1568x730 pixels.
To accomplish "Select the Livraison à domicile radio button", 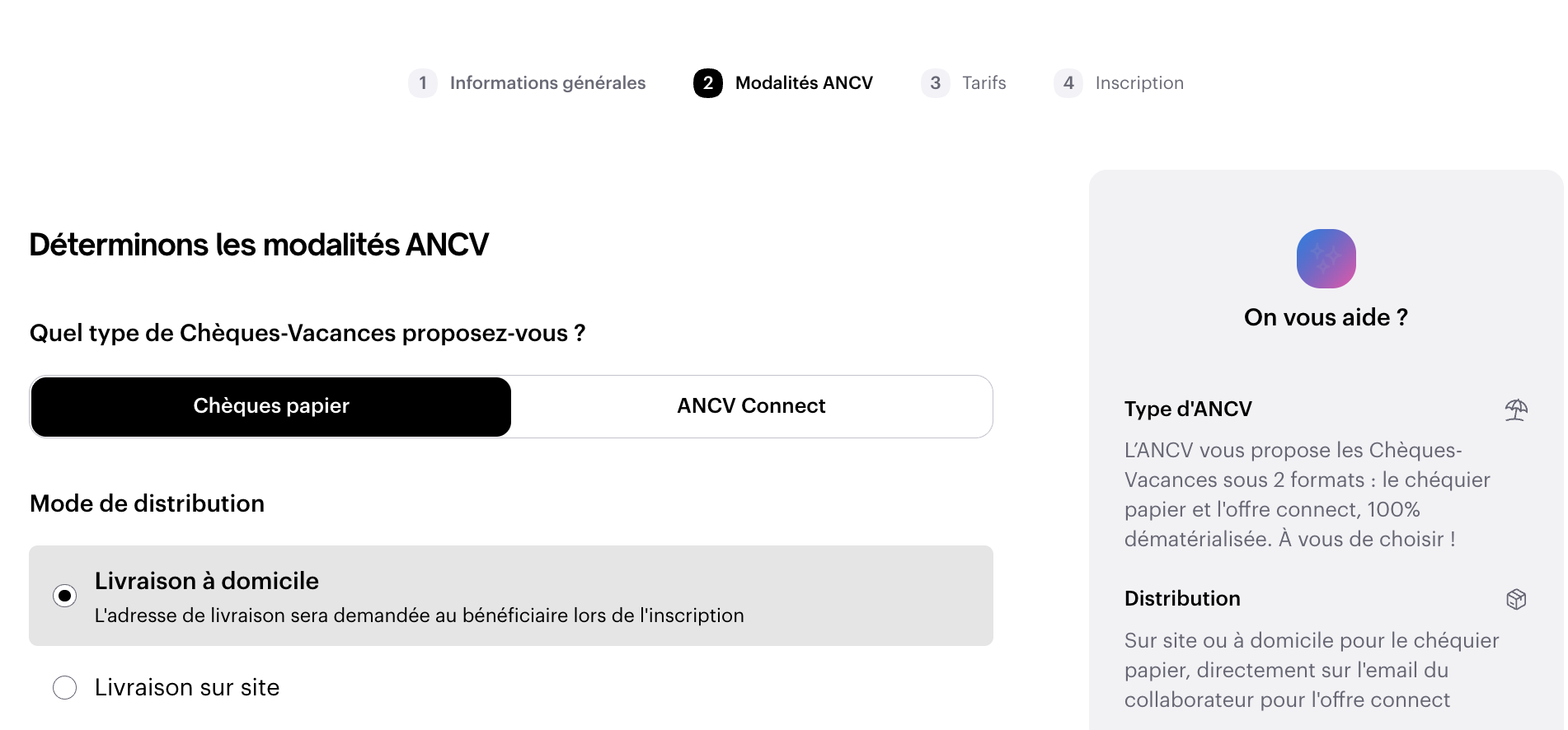I will 65,596.
